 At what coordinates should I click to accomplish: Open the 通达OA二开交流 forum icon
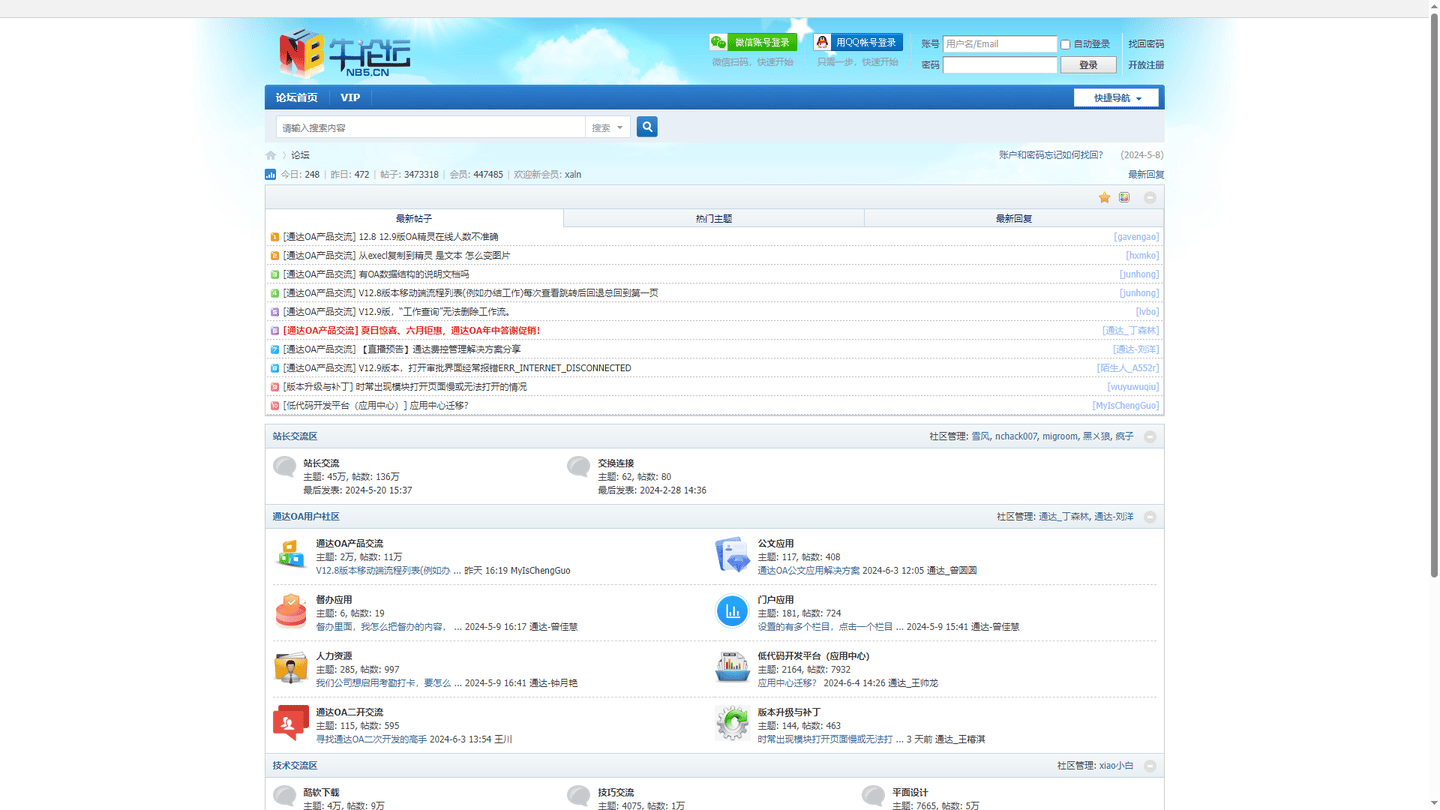click(291, 723)
